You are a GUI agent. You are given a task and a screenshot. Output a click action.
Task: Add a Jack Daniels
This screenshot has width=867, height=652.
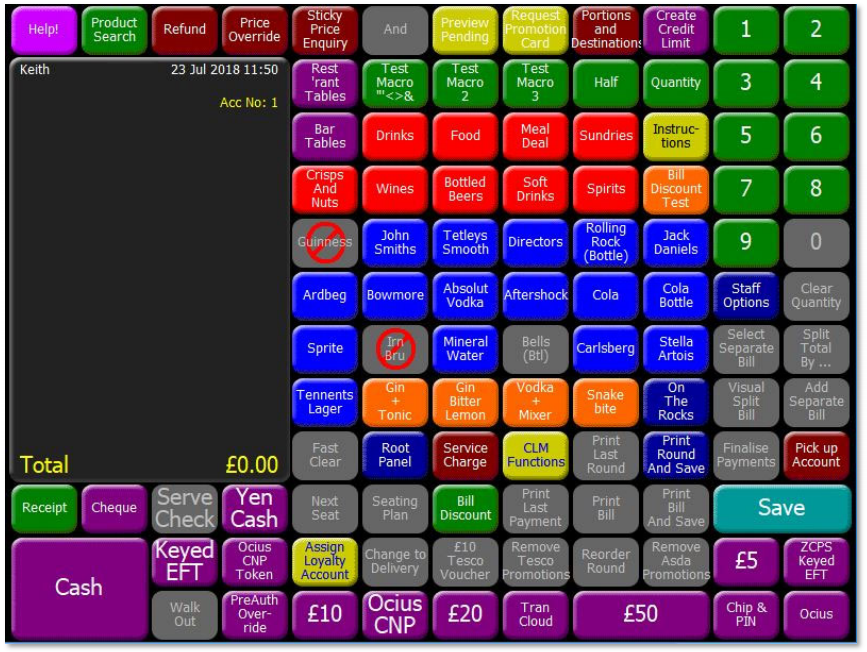click(x=676, y=242)
